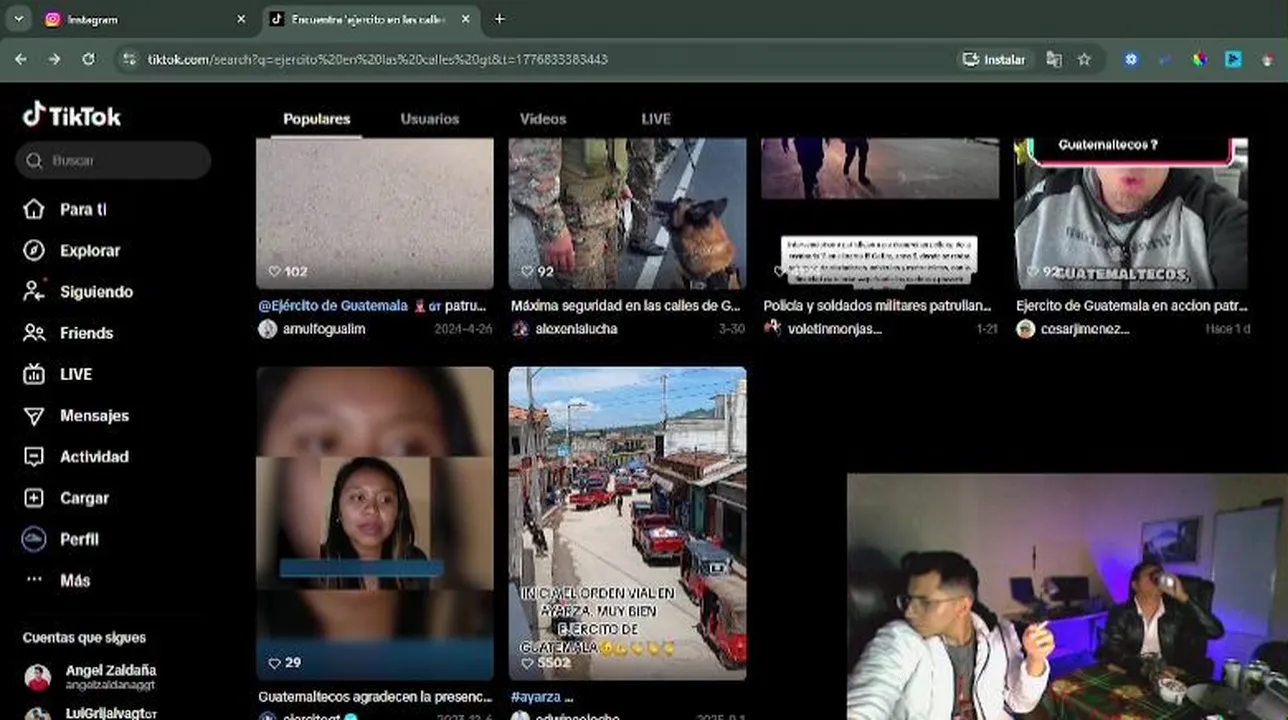Open cosarjimenez user profile

(x=1085, y=329)
